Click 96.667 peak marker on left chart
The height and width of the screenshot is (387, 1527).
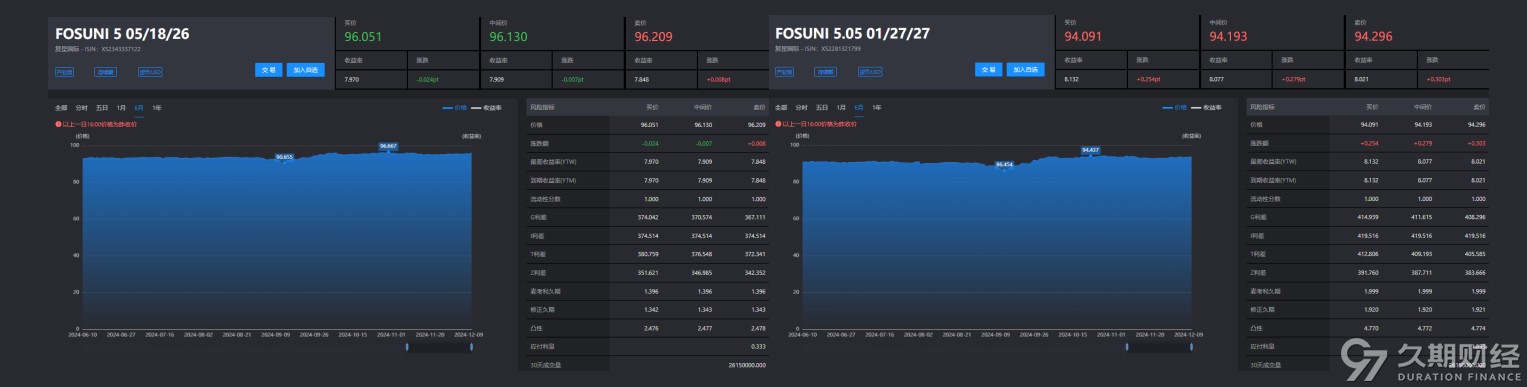pos(389,146)
